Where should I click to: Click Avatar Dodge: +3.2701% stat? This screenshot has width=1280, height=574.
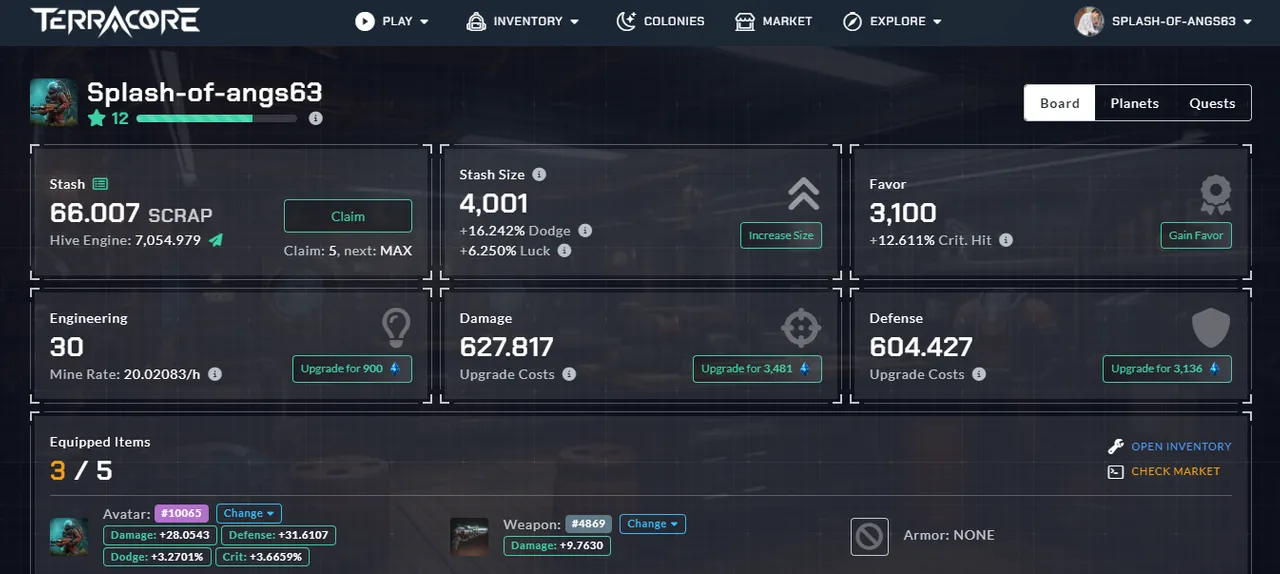157,556
